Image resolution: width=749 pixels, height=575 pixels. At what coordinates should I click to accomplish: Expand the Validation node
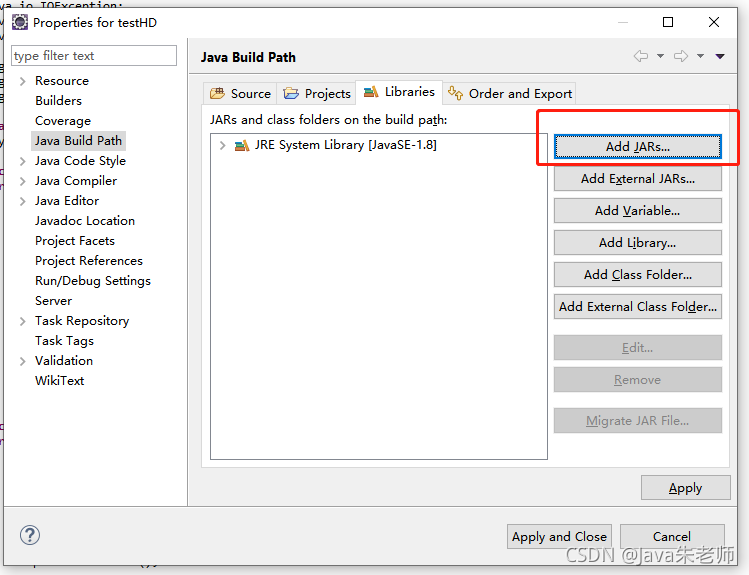(22, 362)
